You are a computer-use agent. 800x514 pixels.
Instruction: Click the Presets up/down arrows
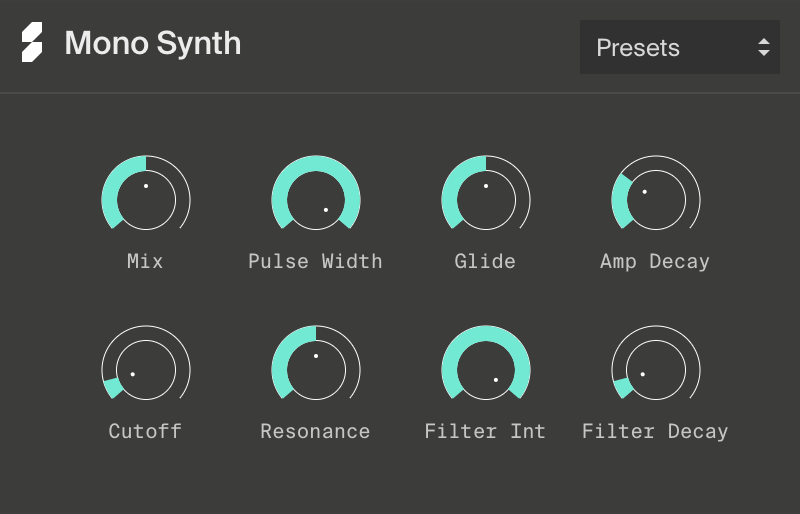(x=763, y=47)
